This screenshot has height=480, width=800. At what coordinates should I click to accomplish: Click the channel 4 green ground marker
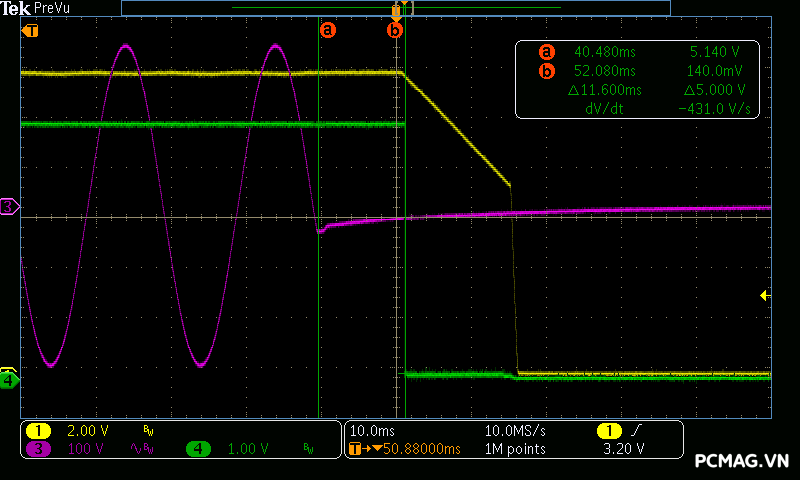pyautogui.click(x=9, y=380)
